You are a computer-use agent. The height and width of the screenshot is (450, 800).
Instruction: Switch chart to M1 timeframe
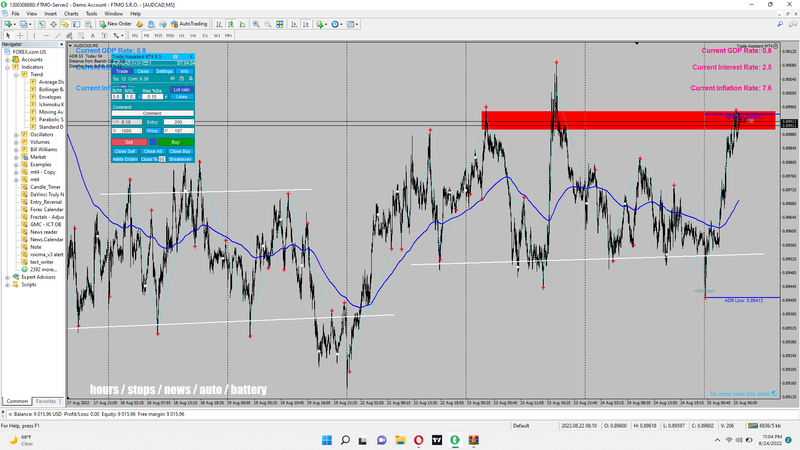tap(135, 35)
